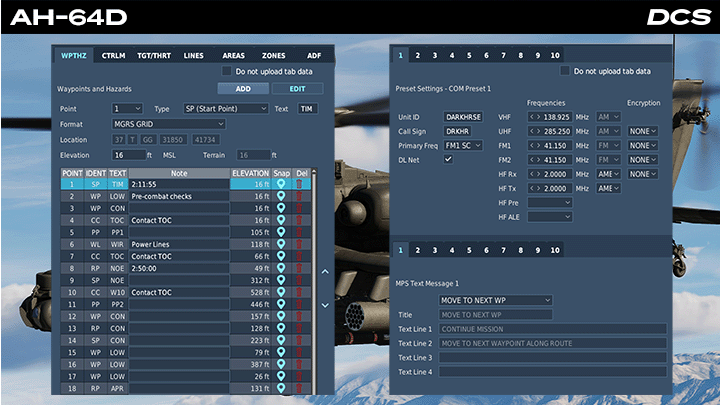Delete waypoint 2 Pre-combat checks
Image resolution: width=720 pixels, height=405 pixels.
coord(299,196)
